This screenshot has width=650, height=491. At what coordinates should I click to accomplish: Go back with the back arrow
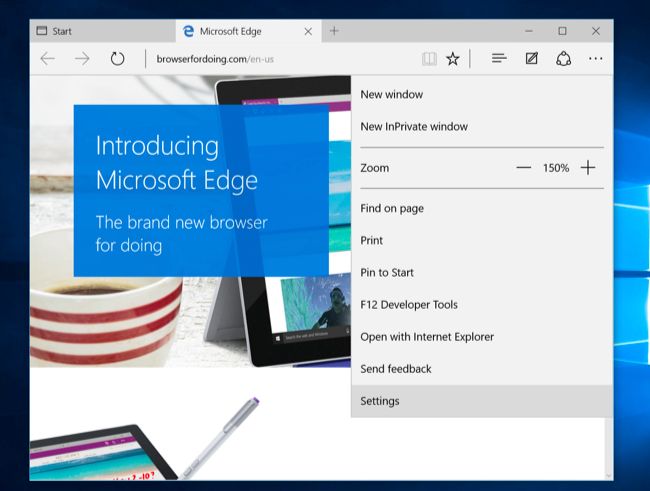[48, 59]
